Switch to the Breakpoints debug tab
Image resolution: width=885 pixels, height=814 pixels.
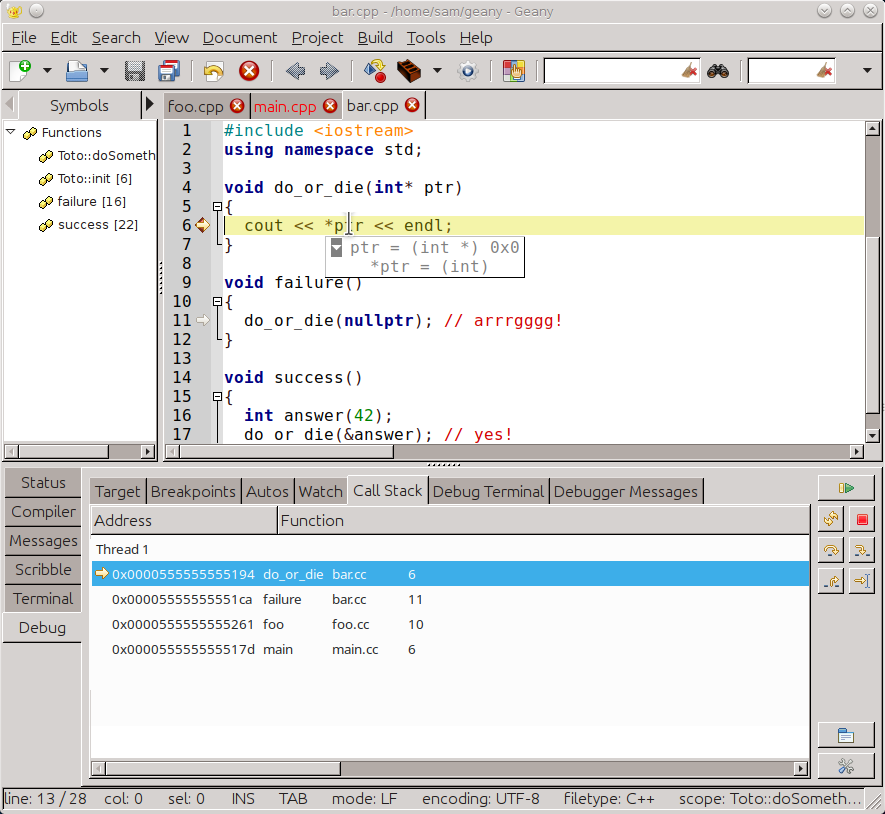(193, 491)
